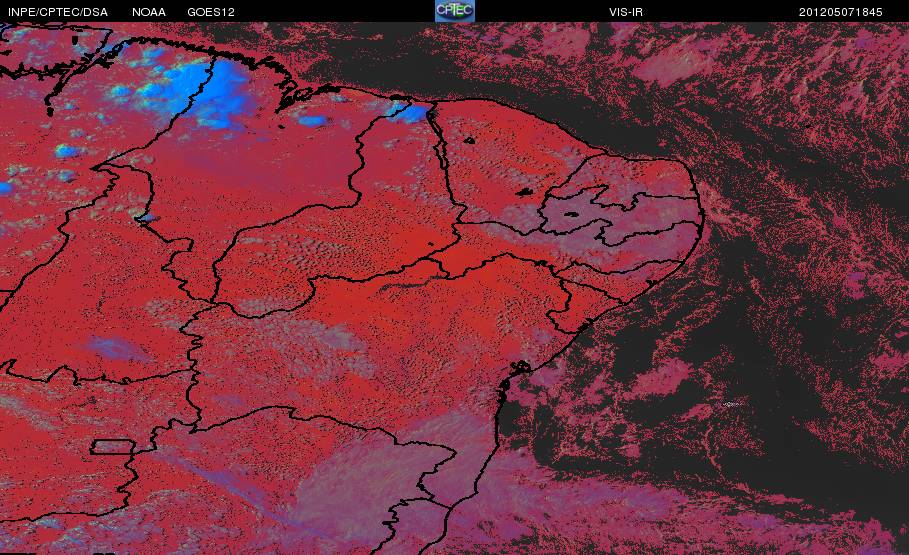The width and height of the screenshot is (909, 555).
Task: Click the black reservoir spot in Ceará
Action: click(x=525, y=192)
